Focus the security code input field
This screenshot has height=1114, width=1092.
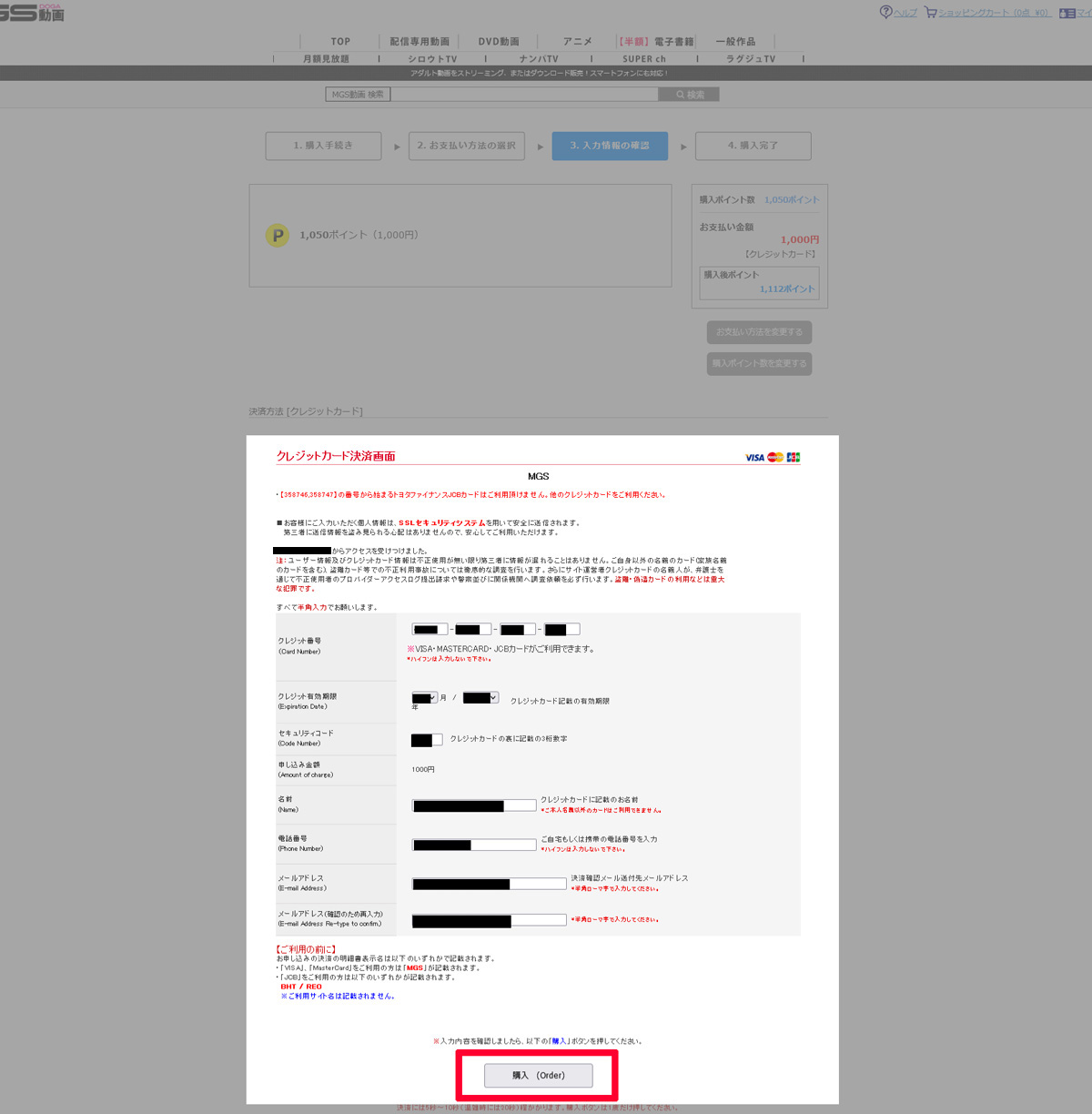427,740
